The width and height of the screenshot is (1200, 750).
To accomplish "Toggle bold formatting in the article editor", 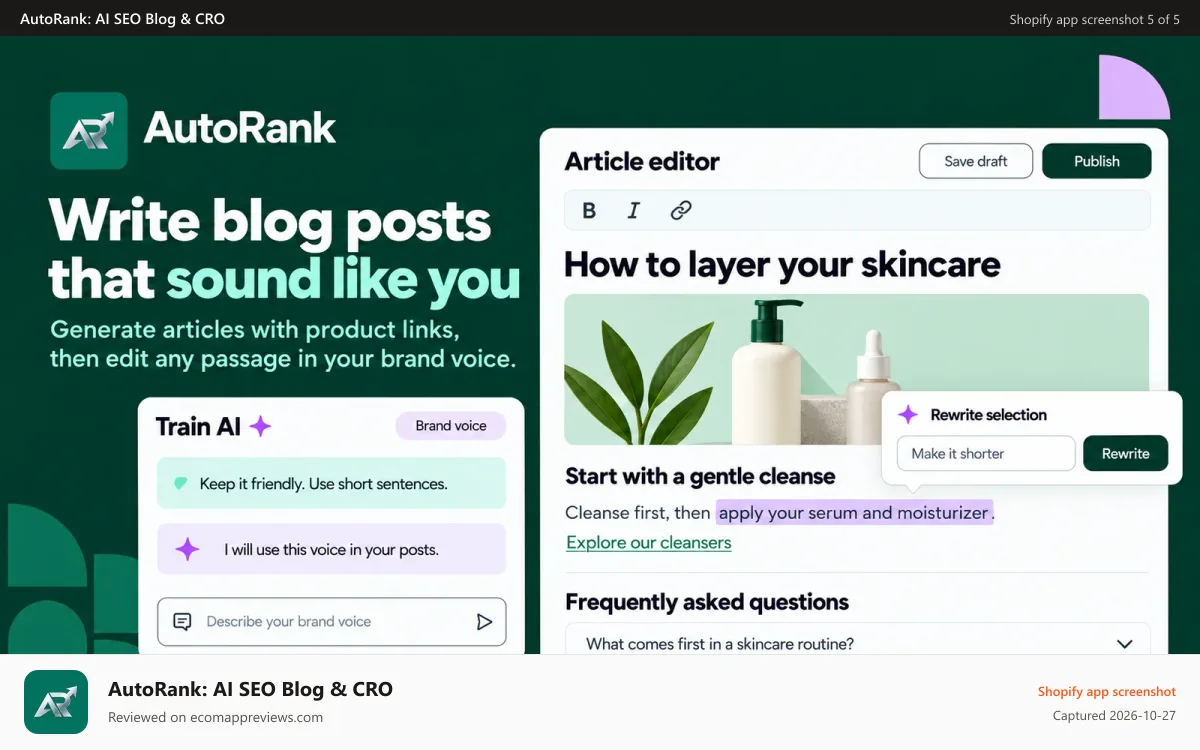I will [x=589, y=210].
